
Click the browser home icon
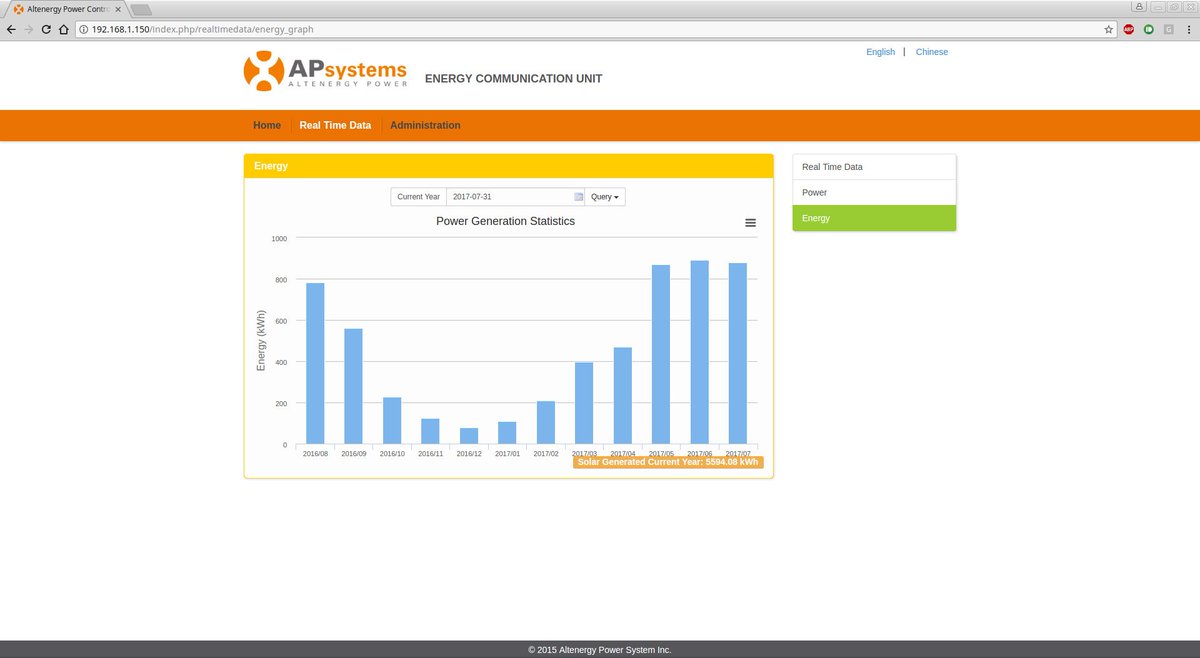(x=64, y=29)
